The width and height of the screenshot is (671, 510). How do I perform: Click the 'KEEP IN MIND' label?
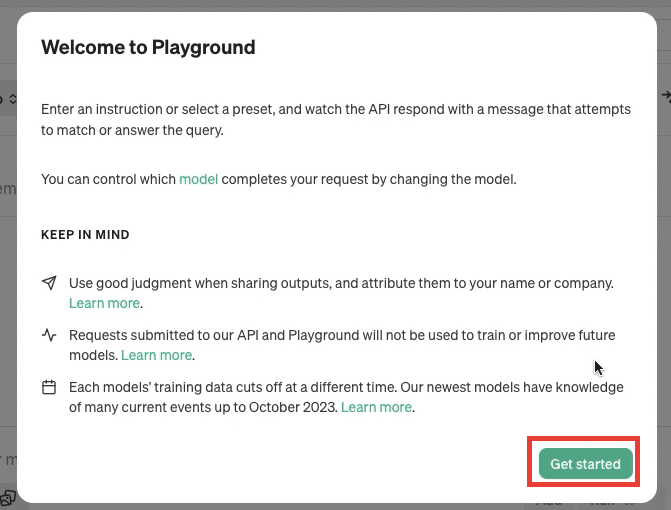[85, 234]
